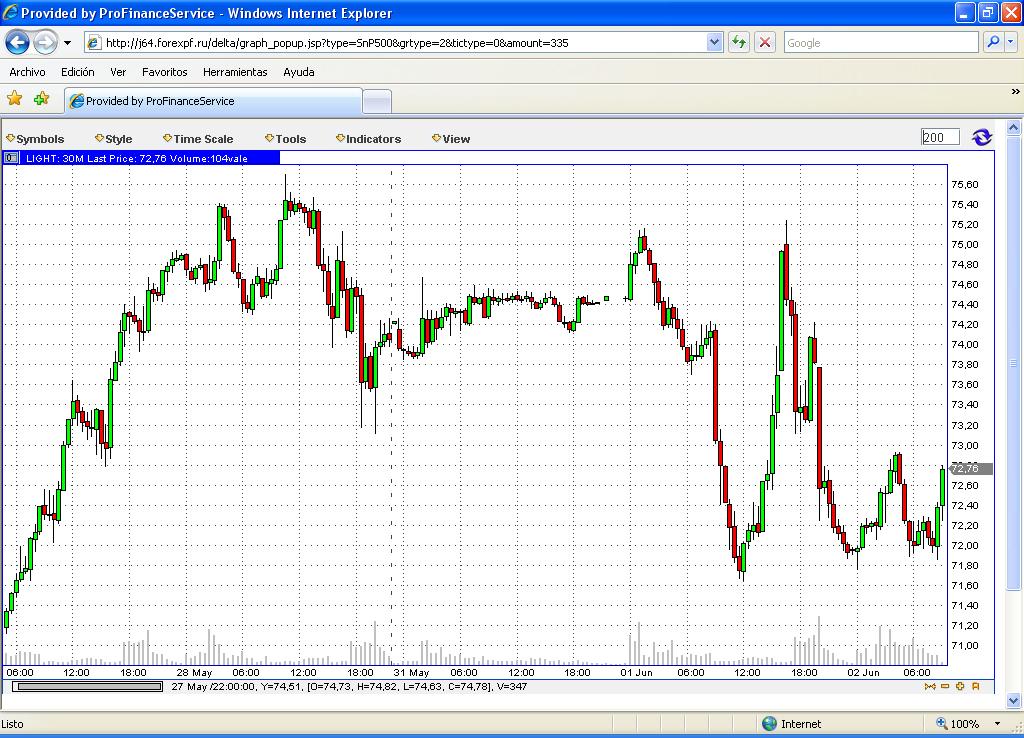Image resolution: width=1024 pixels, height=738 pixels.
Task: Click the Internet Explorer title bar icon
Action: 10,12
